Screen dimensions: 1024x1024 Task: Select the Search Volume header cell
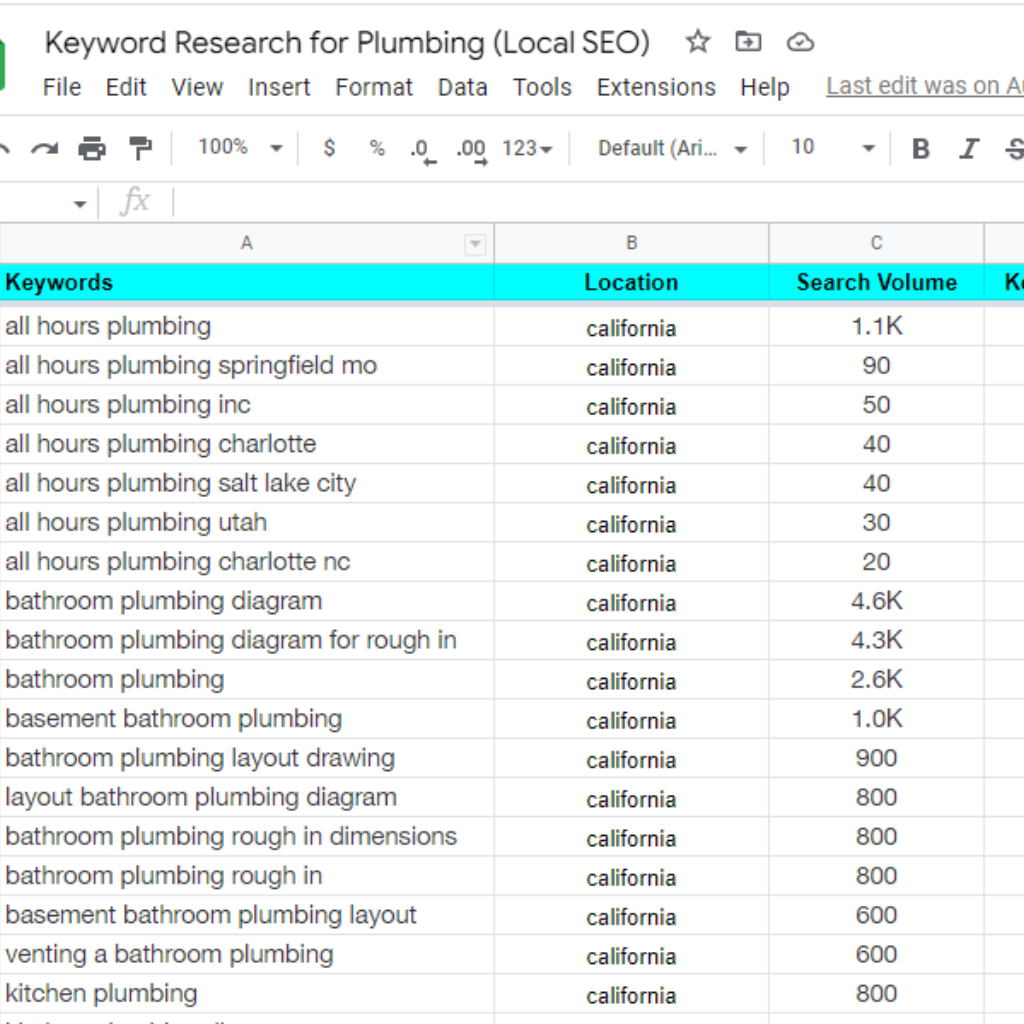pyautogui.click(x=876, y=283)
